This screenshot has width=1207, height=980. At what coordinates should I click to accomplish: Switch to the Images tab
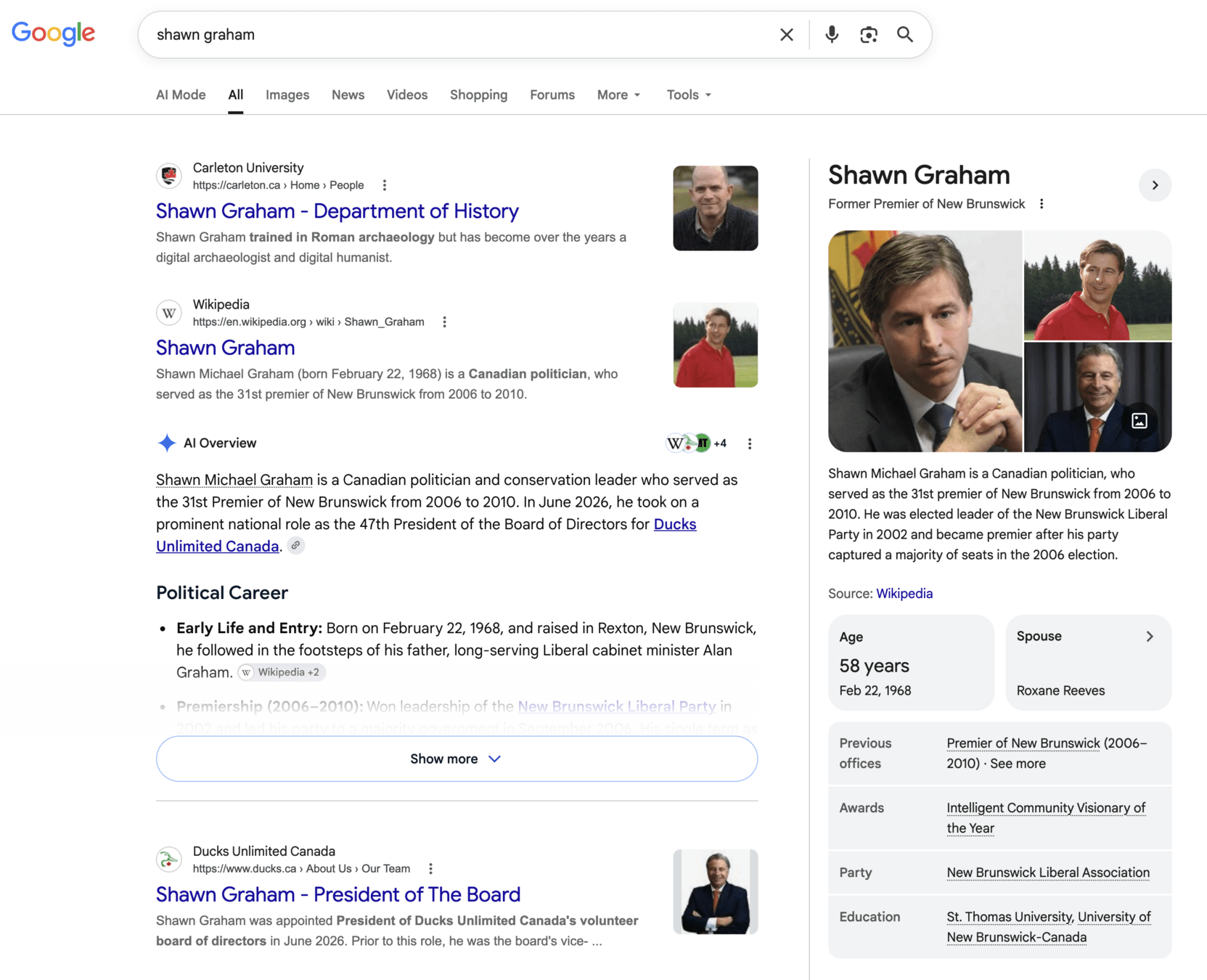point(287,95)
